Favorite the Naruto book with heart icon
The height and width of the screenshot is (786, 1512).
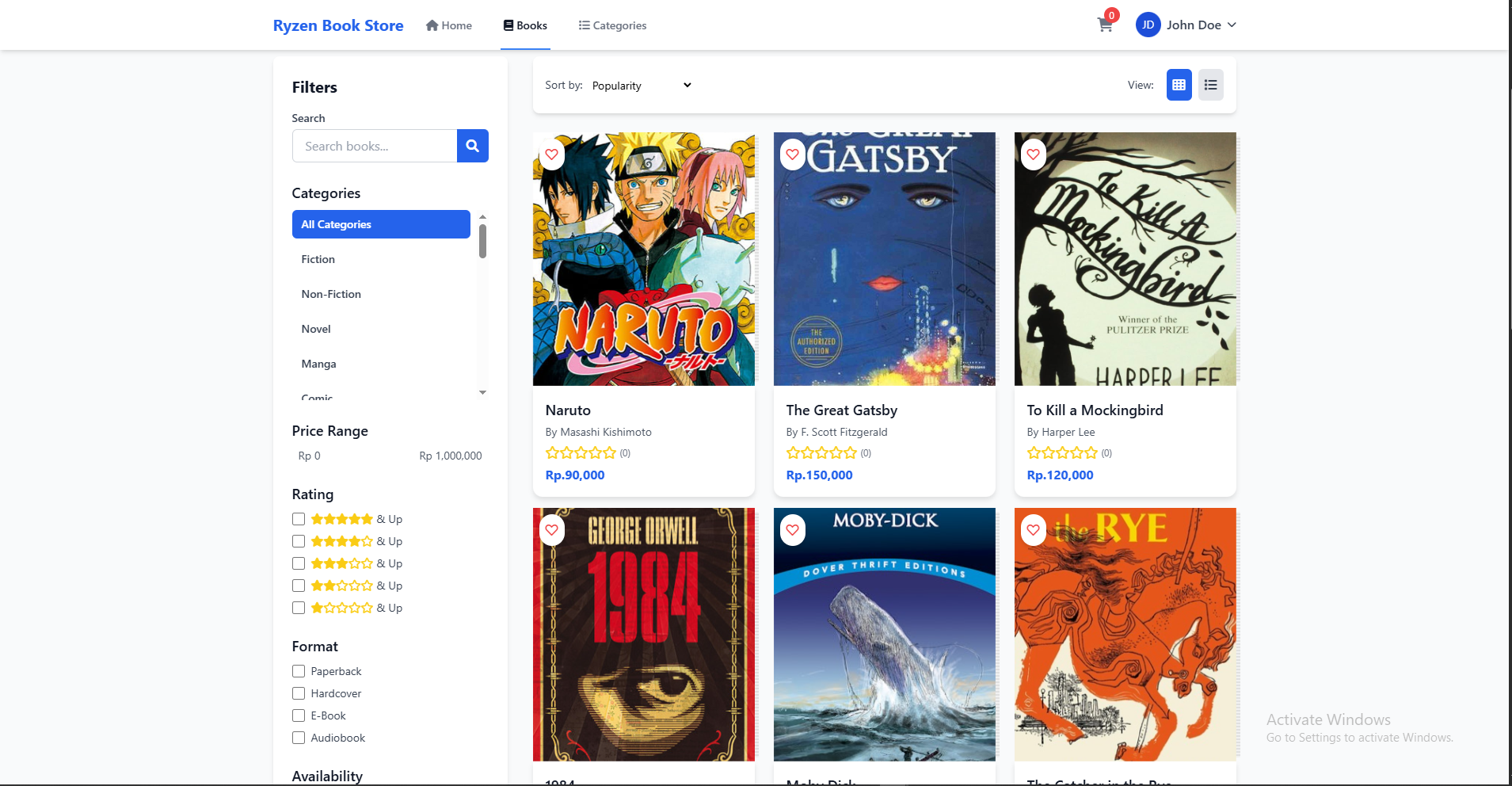[552, 155]
